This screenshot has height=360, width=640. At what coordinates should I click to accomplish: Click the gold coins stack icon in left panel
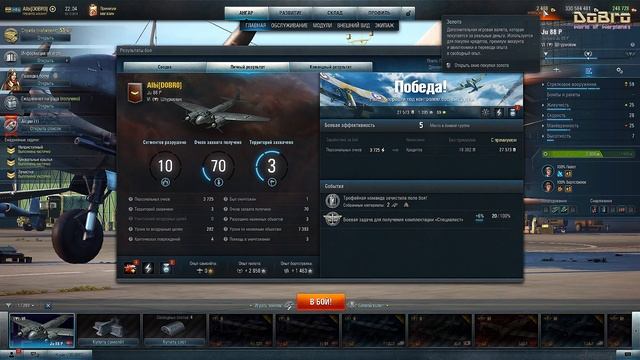point(11,35)
